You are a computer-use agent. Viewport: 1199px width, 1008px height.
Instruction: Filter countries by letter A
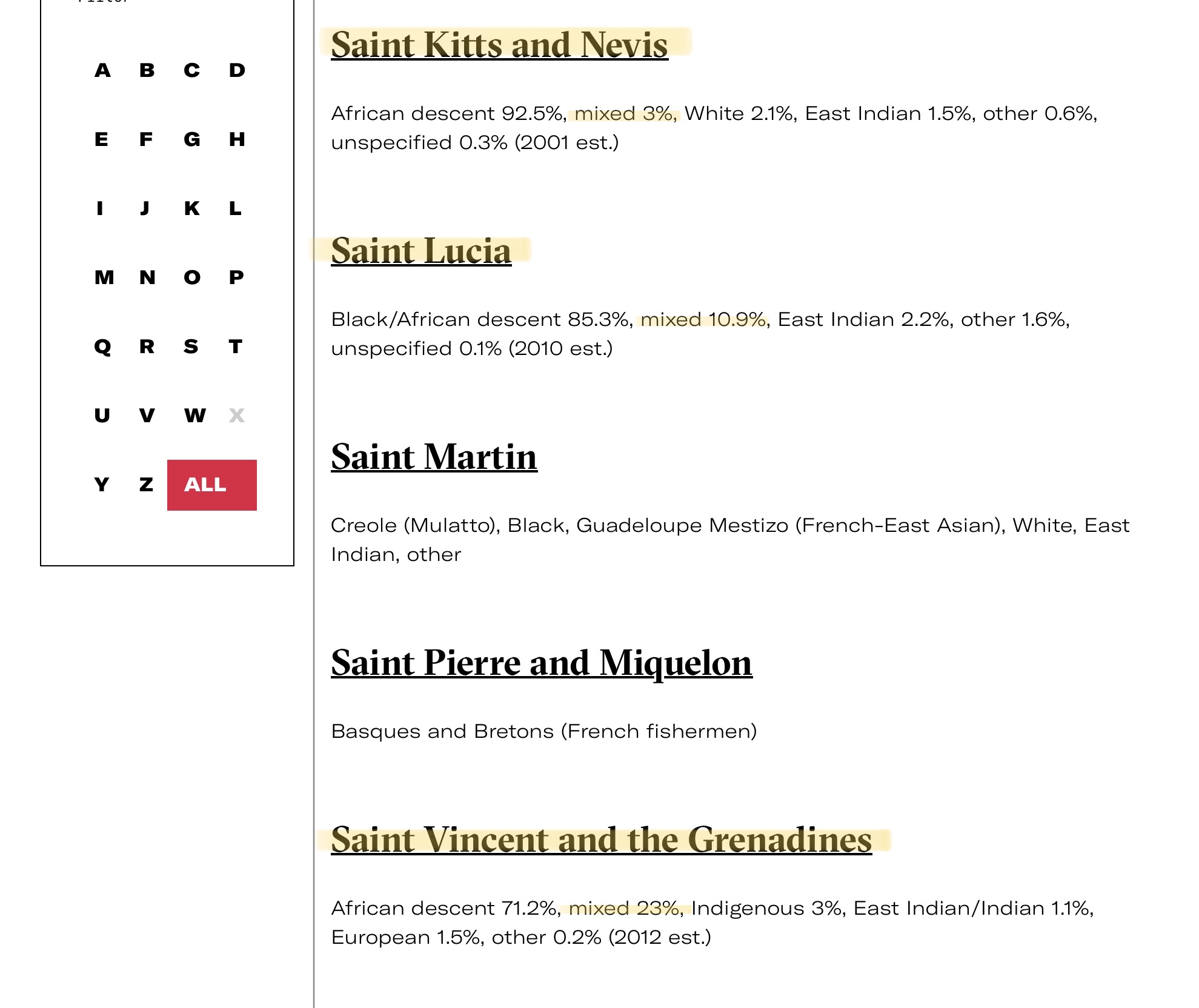102,70
